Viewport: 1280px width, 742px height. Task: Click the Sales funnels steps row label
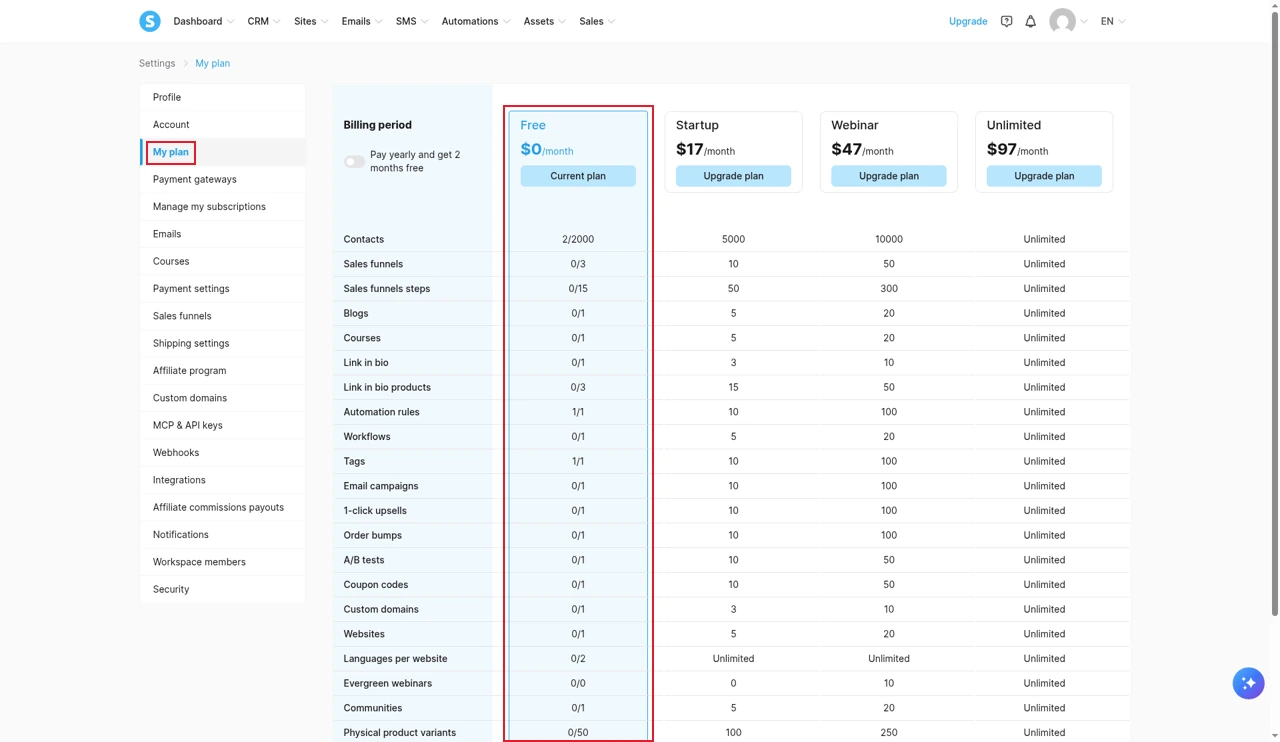(387, 288)
